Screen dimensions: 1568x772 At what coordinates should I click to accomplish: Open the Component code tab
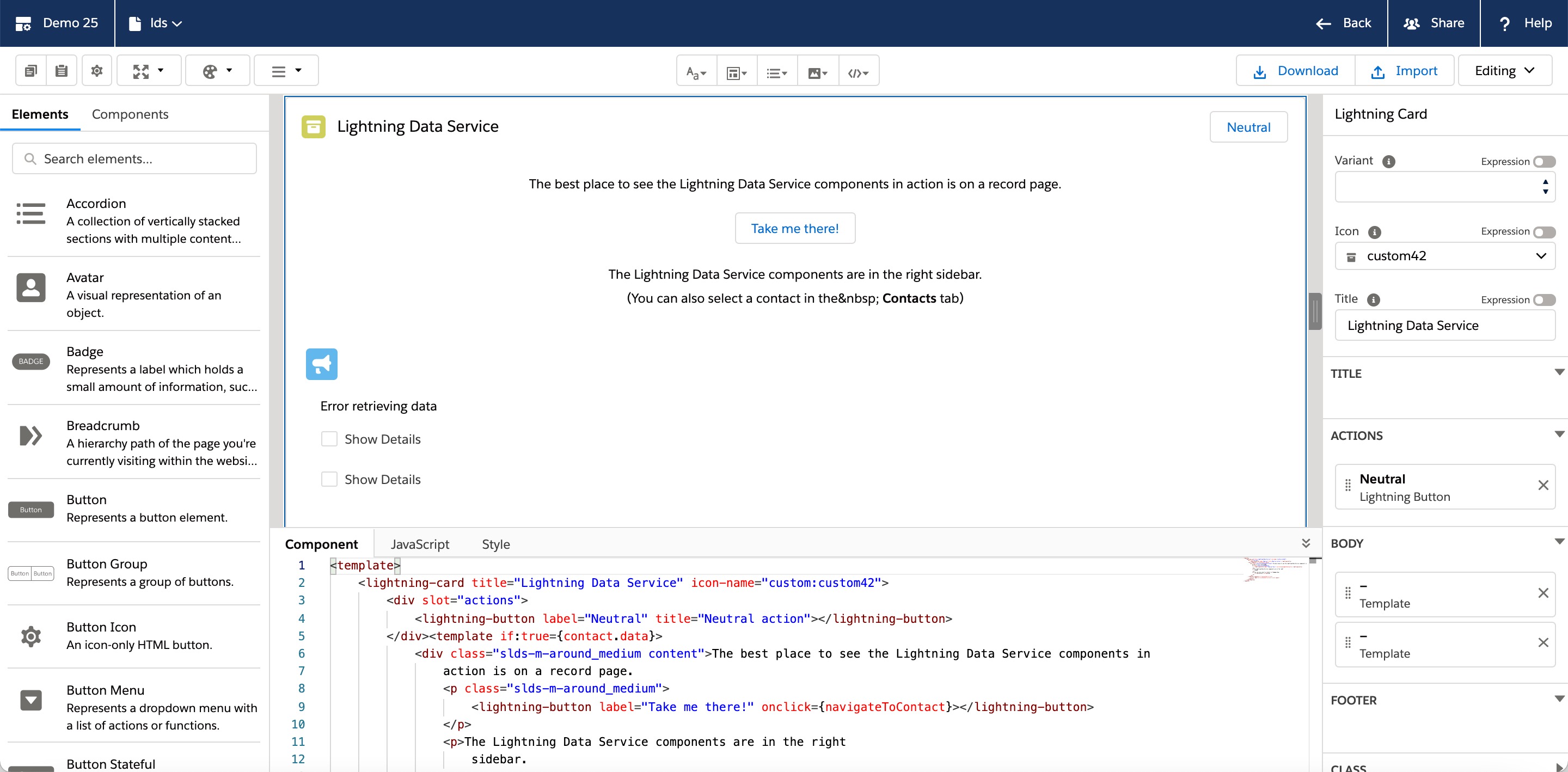[x=321, y=544]
